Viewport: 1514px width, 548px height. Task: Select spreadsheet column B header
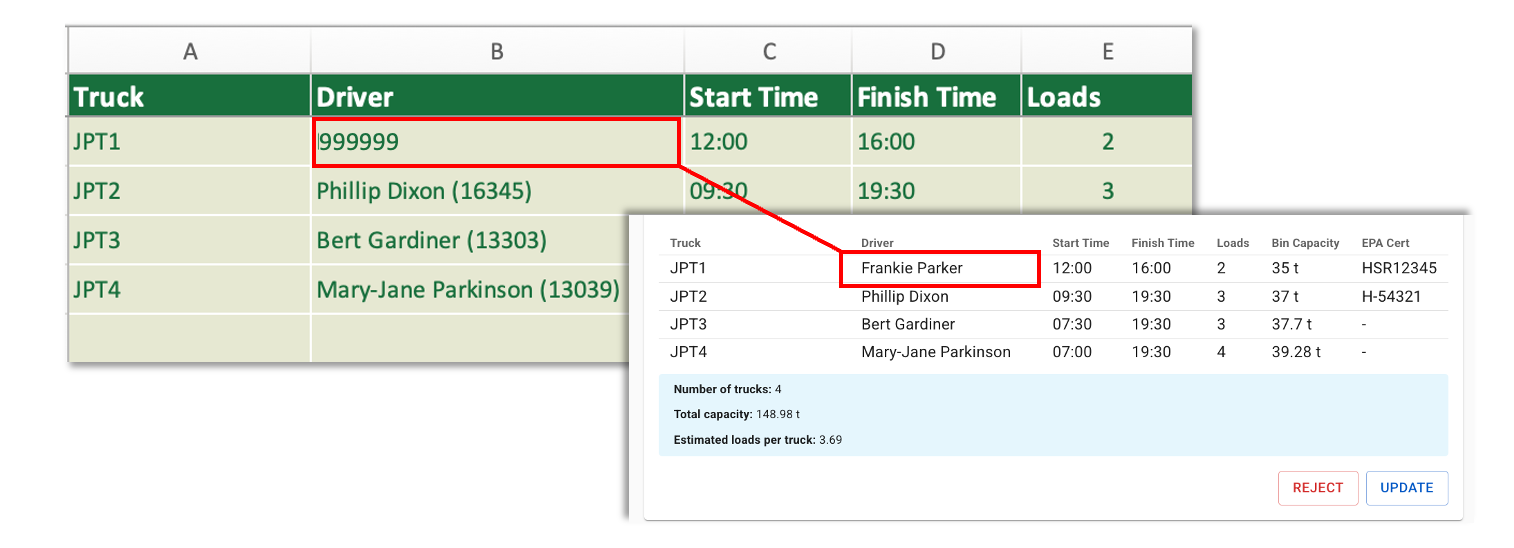point(496,52)
